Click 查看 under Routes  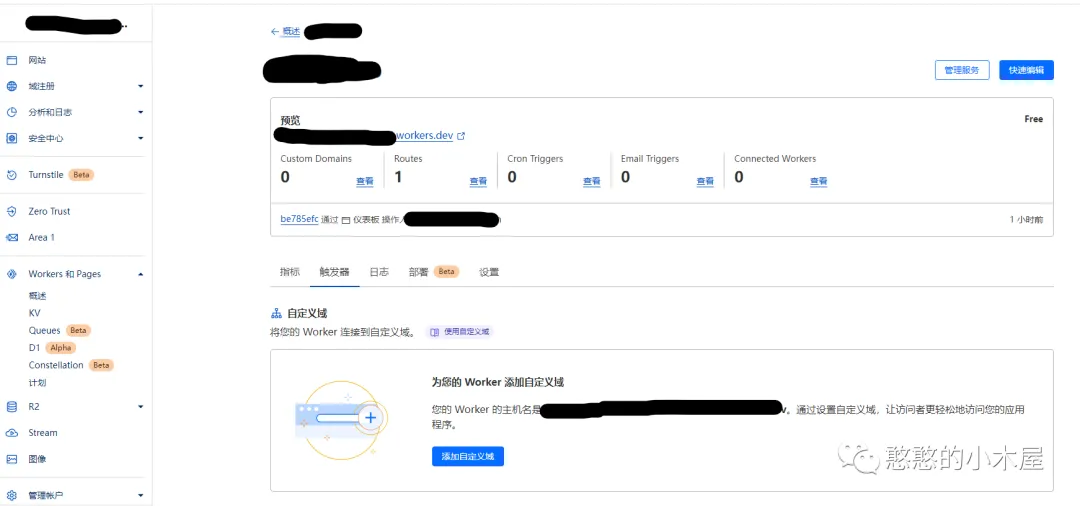[x=478, y=182]
